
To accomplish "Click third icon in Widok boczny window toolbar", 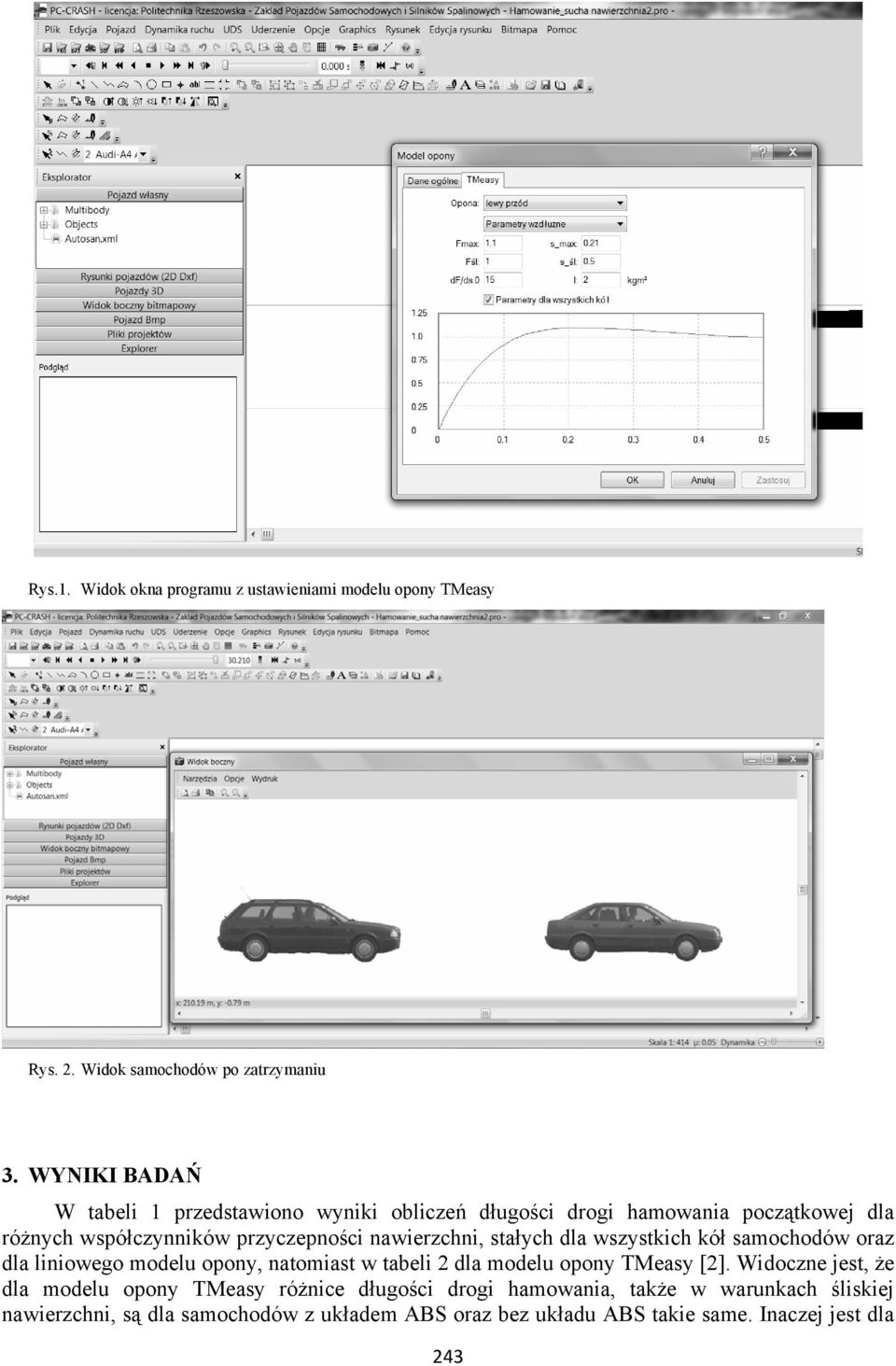I will tap(210, 793).
